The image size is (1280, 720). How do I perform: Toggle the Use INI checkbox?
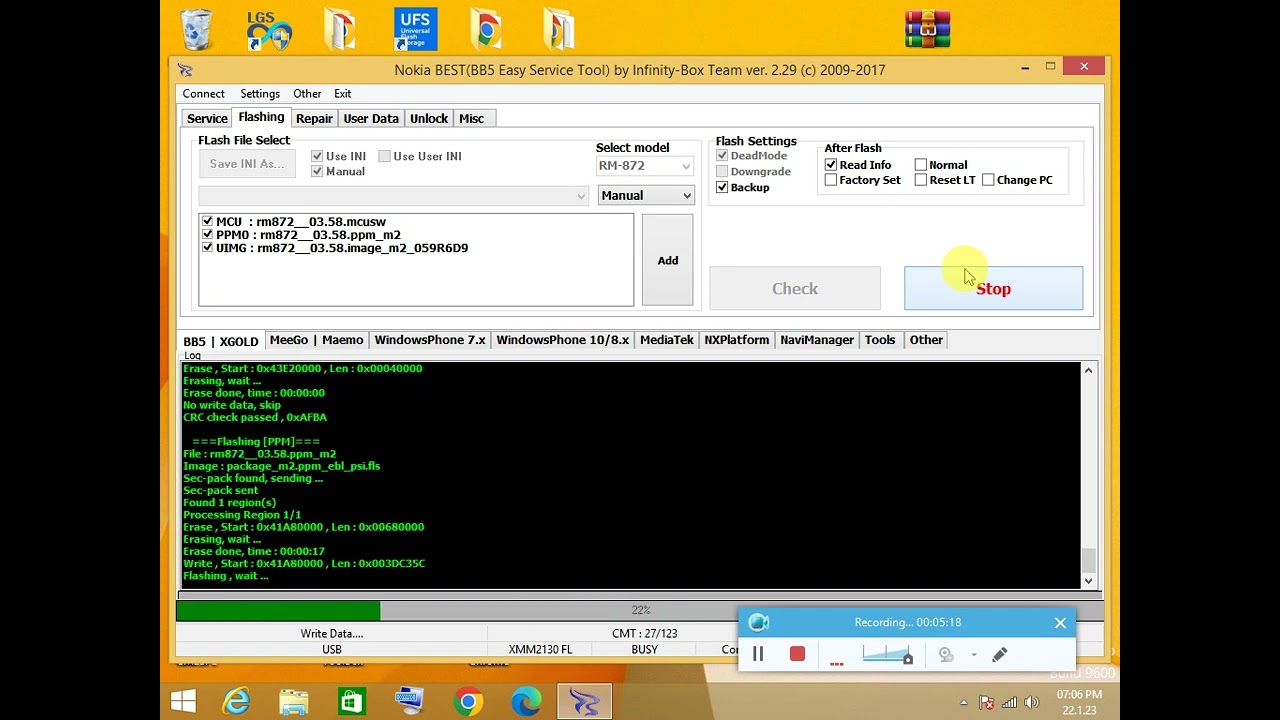click(317, 156)
